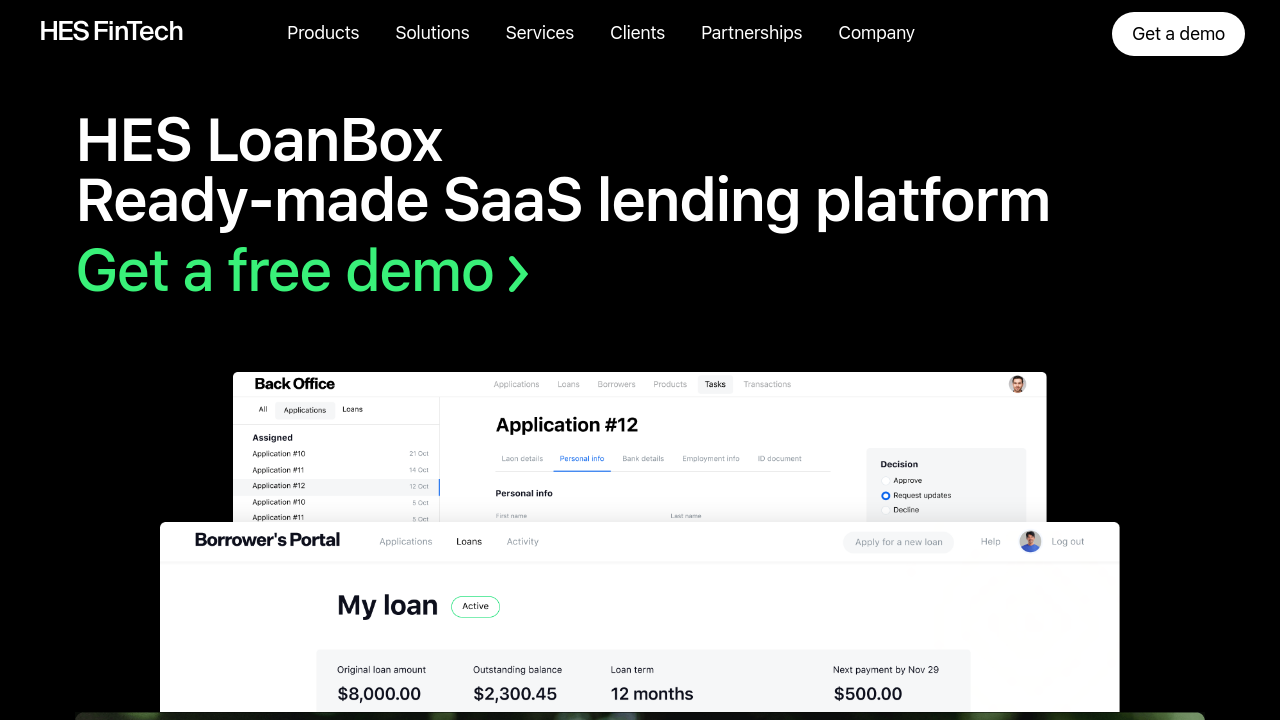
Task: Choose the Decline decision radio button
Action: pos(886,510)
